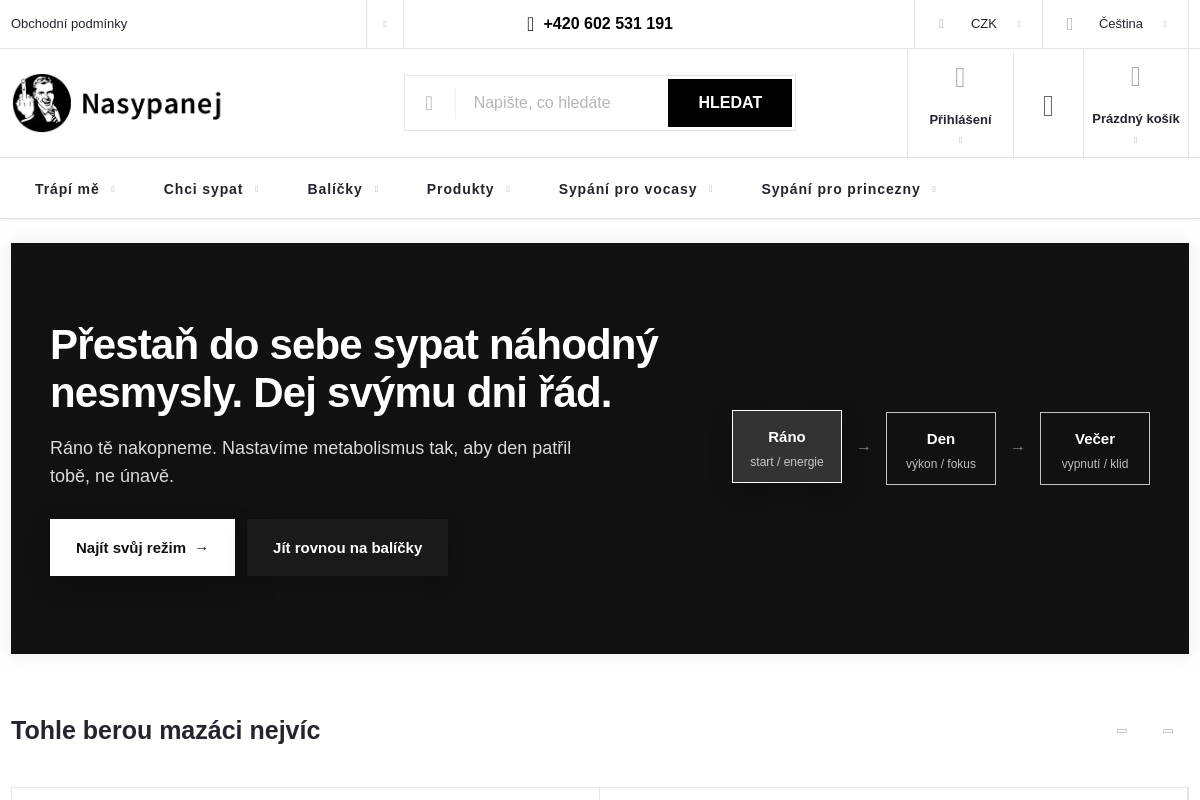Click the currency icon beside CZK
1200x800 pixels.
click(x=941, y=23)
